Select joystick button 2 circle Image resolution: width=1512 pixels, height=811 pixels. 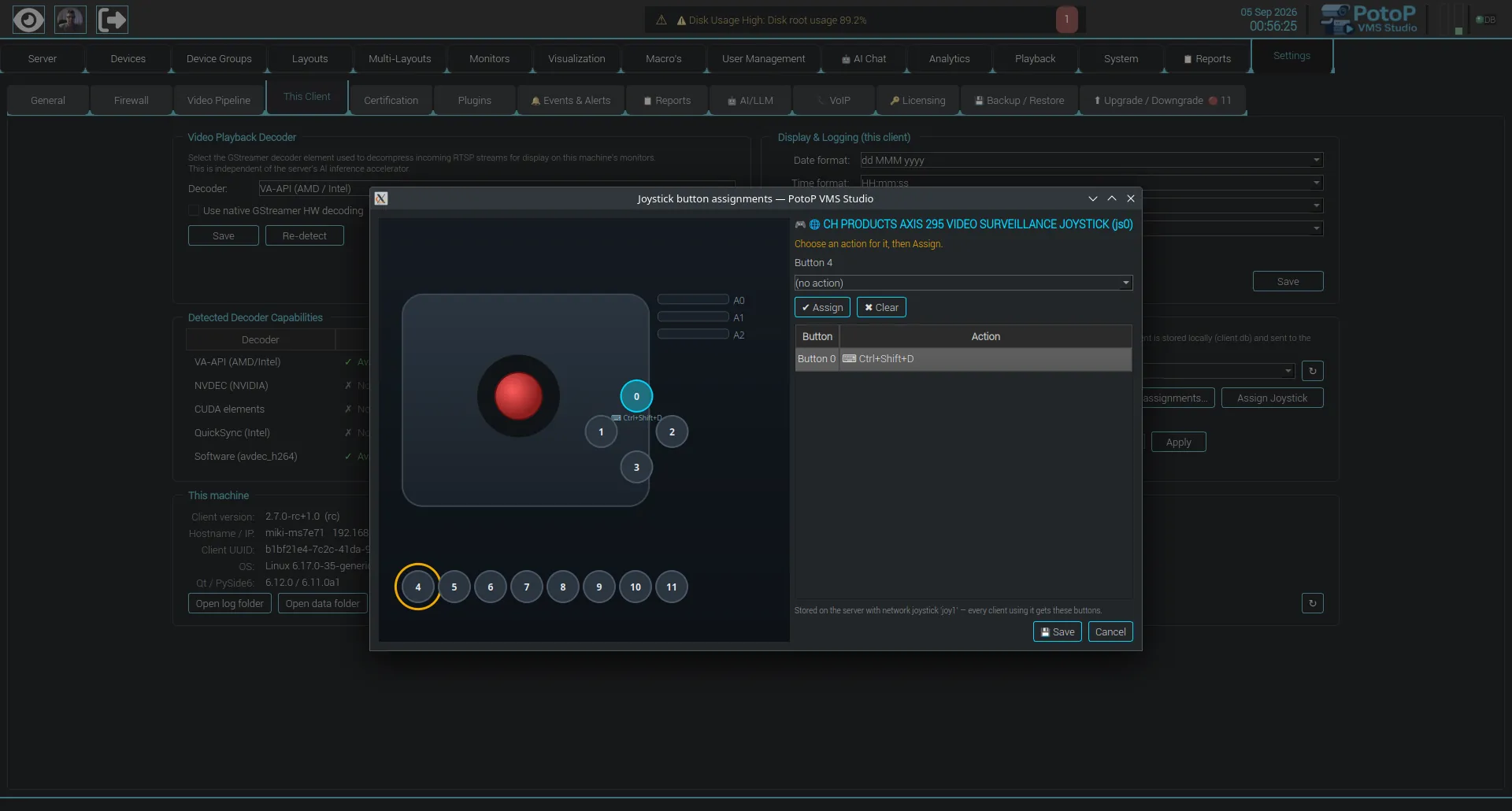click(672, 431)
